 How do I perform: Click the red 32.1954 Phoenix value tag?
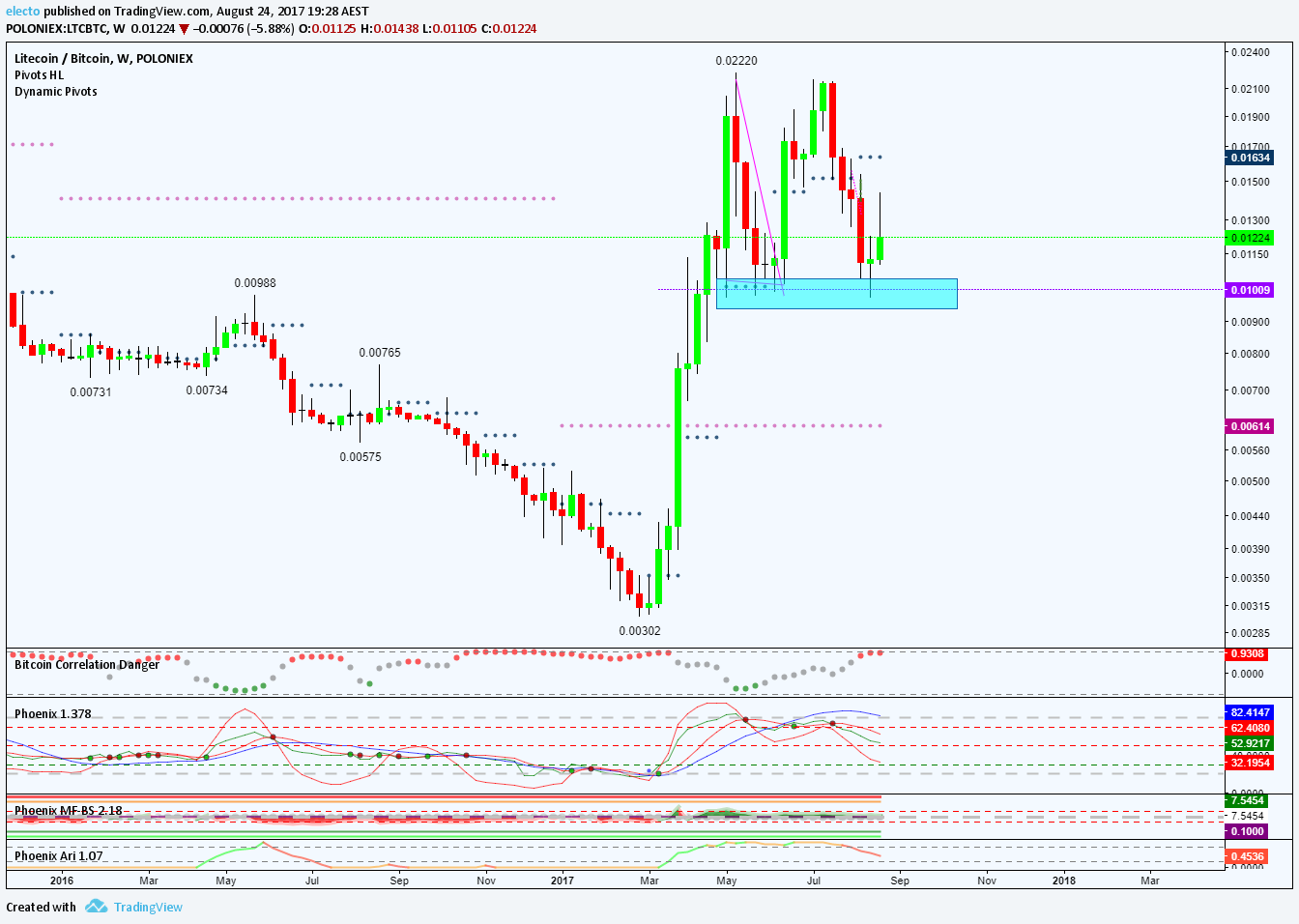pos(1250,764)
